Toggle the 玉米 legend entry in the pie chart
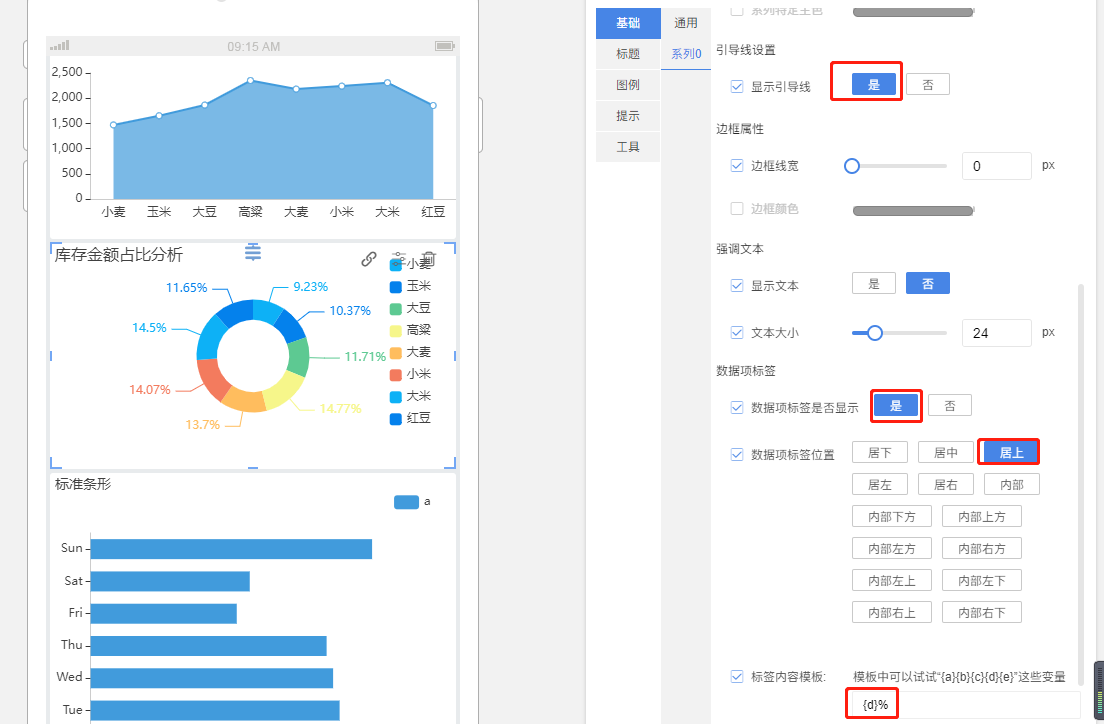1104x724 pixels. (410, 286)
